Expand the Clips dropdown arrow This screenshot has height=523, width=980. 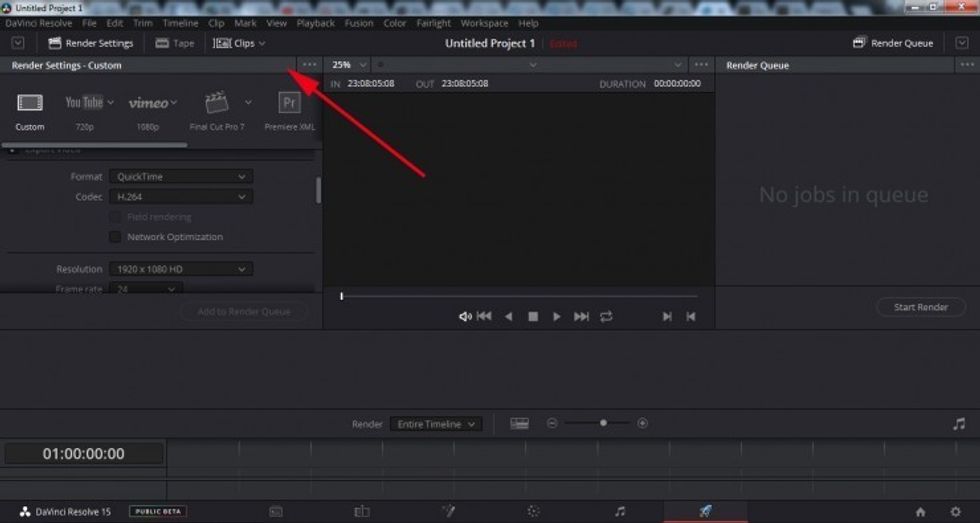pyautogui.click(x=262, y=43)
